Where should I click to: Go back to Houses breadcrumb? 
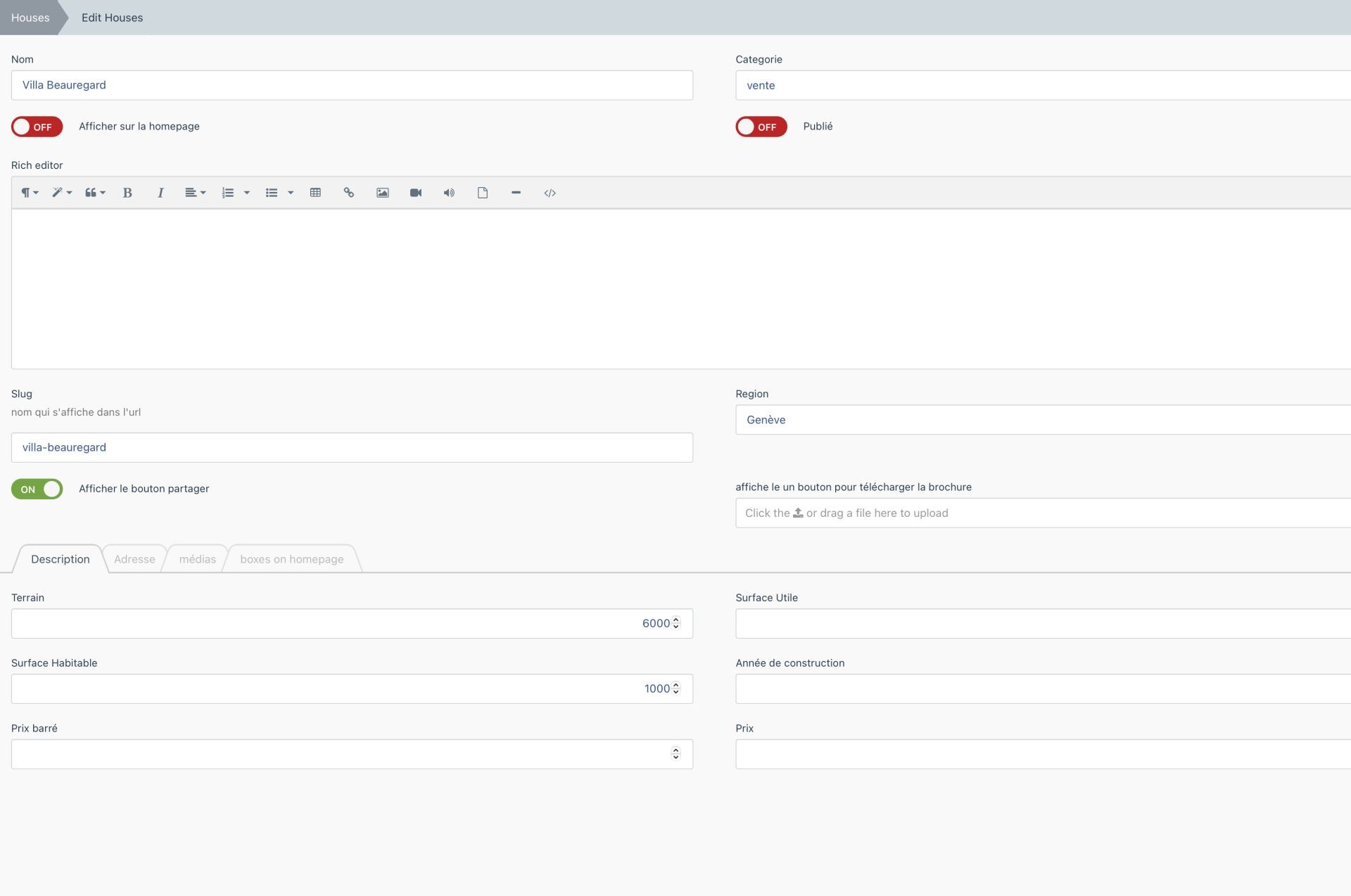point(30,18)
